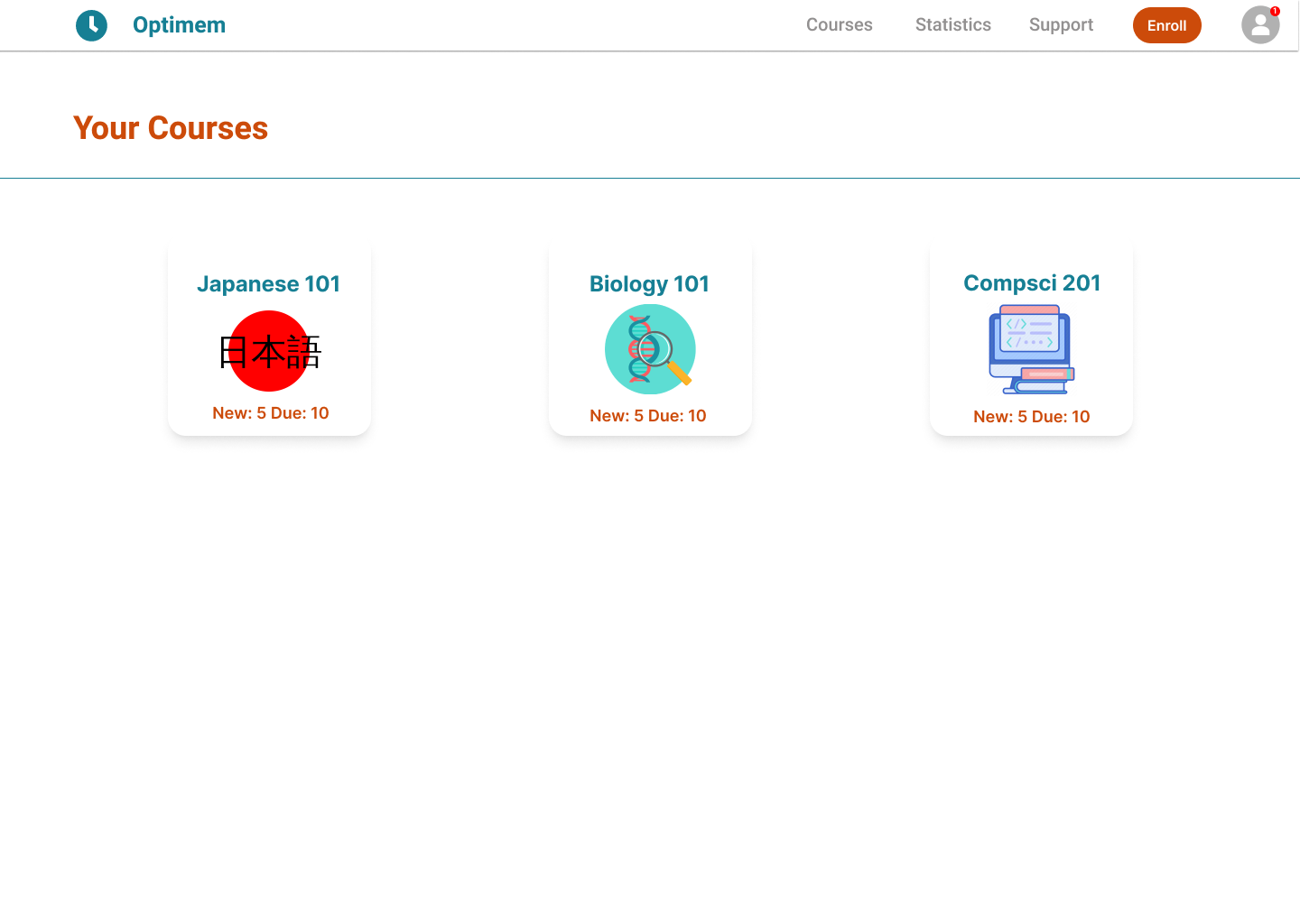Click the notification badge on the profile
Image resolution: width=1300 pixels, height=924 pixels.
tap(1274, 12)
